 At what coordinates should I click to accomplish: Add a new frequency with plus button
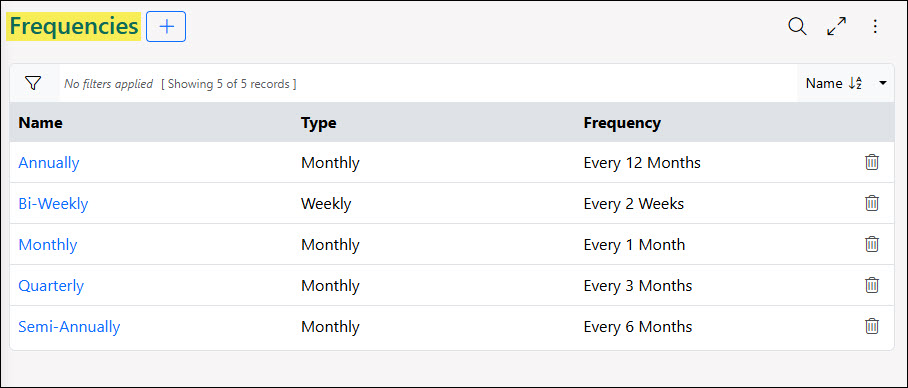point(166,27)
